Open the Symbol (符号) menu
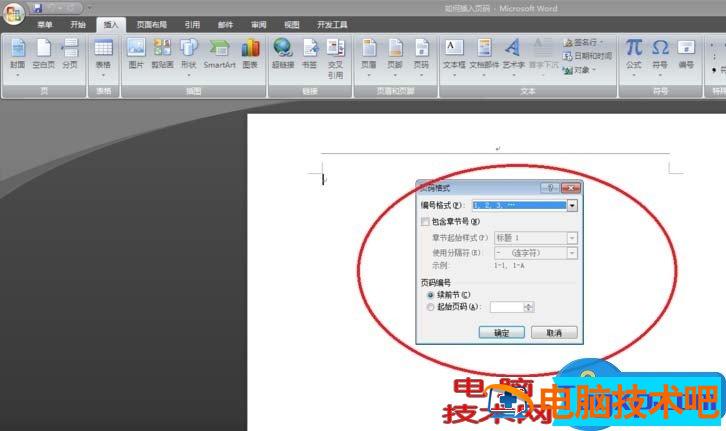The image size is (726, 431). [660, 56]
